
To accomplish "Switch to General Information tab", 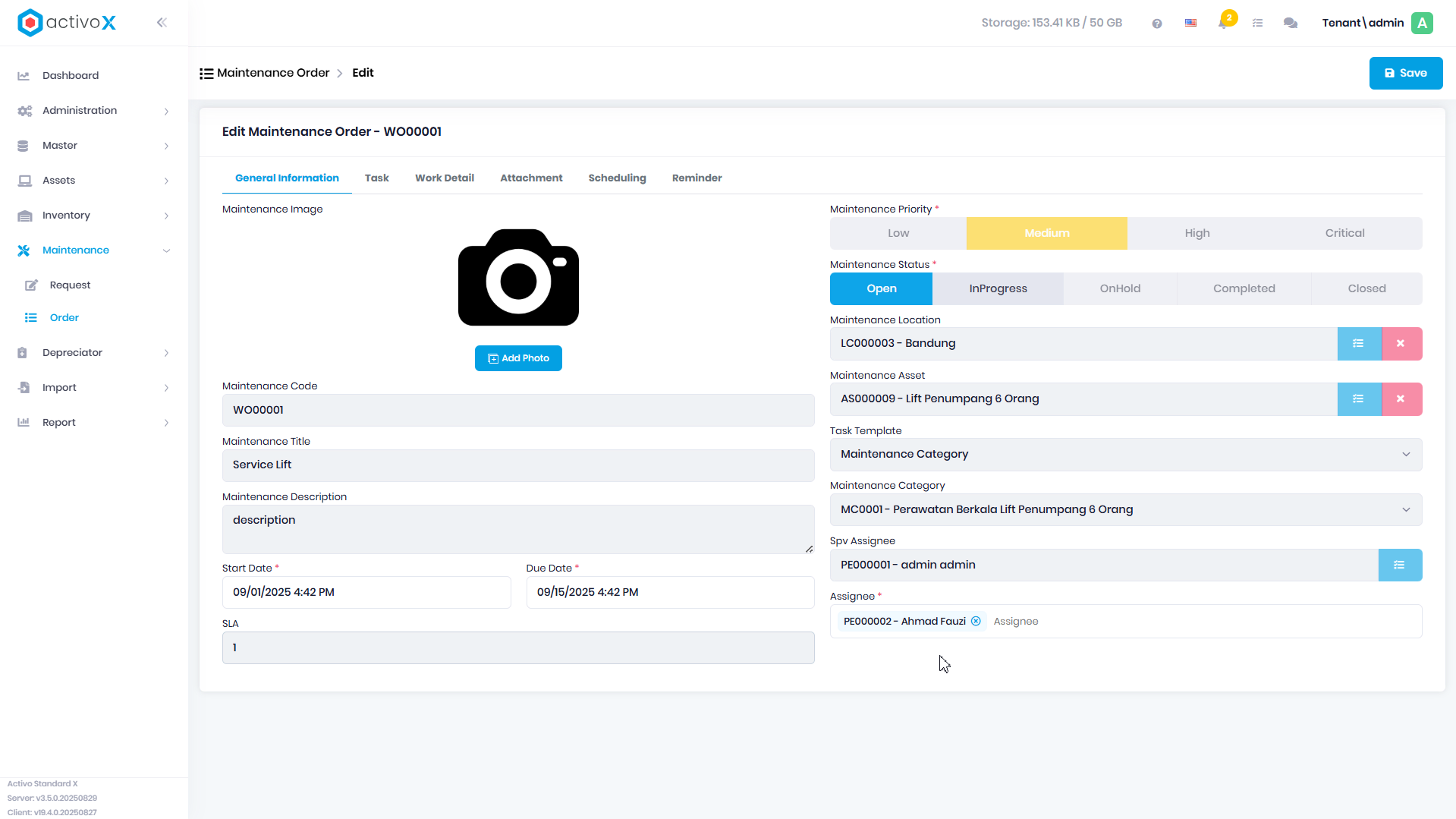I will point(287,178).
